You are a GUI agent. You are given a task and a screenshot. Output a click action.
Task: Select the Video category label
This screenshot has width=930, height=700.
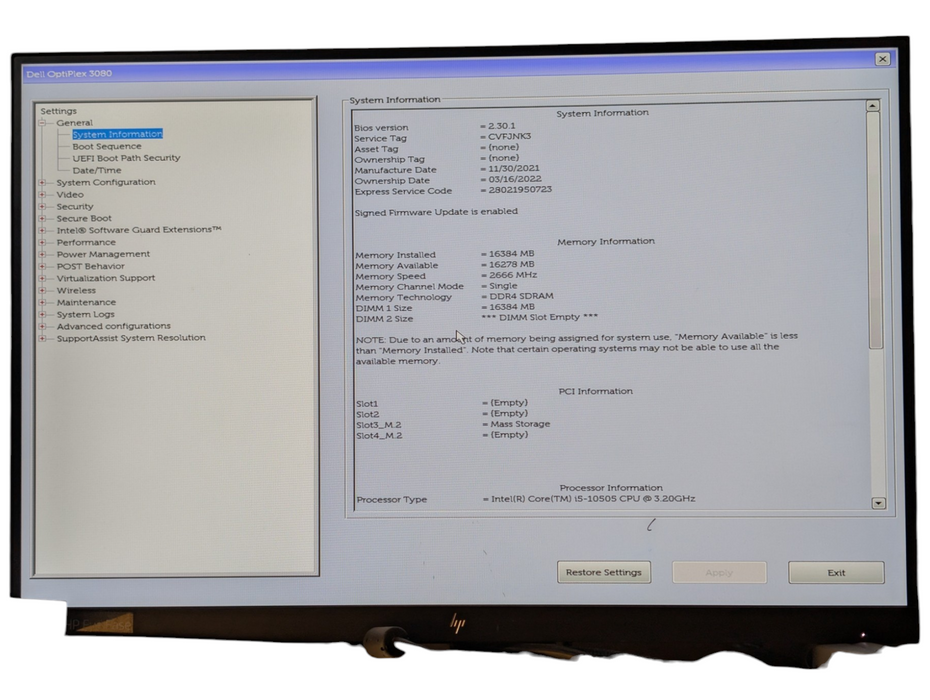click(70, 195)
